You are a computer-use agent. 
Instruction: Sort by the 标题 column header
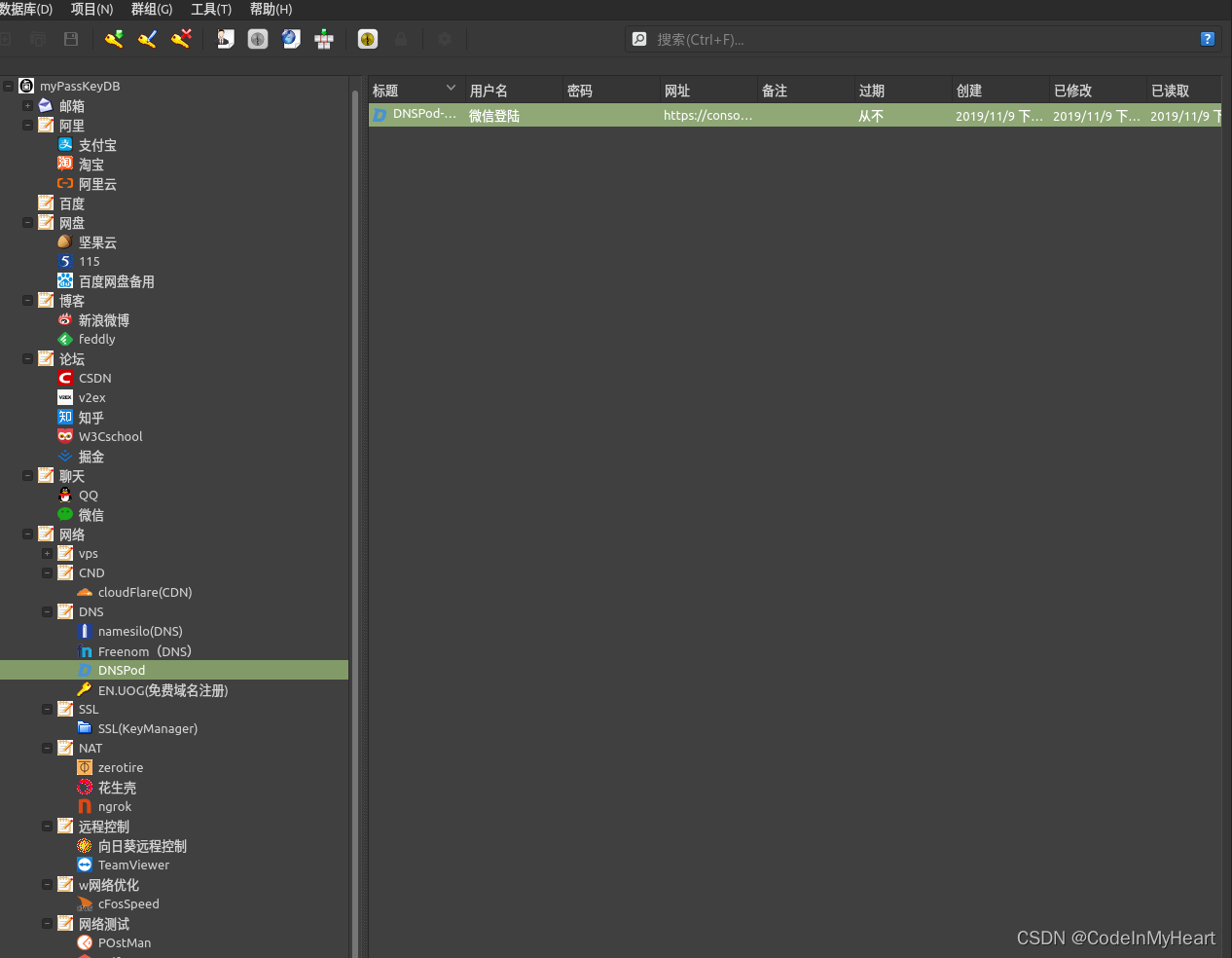click(x=416, y=91)
